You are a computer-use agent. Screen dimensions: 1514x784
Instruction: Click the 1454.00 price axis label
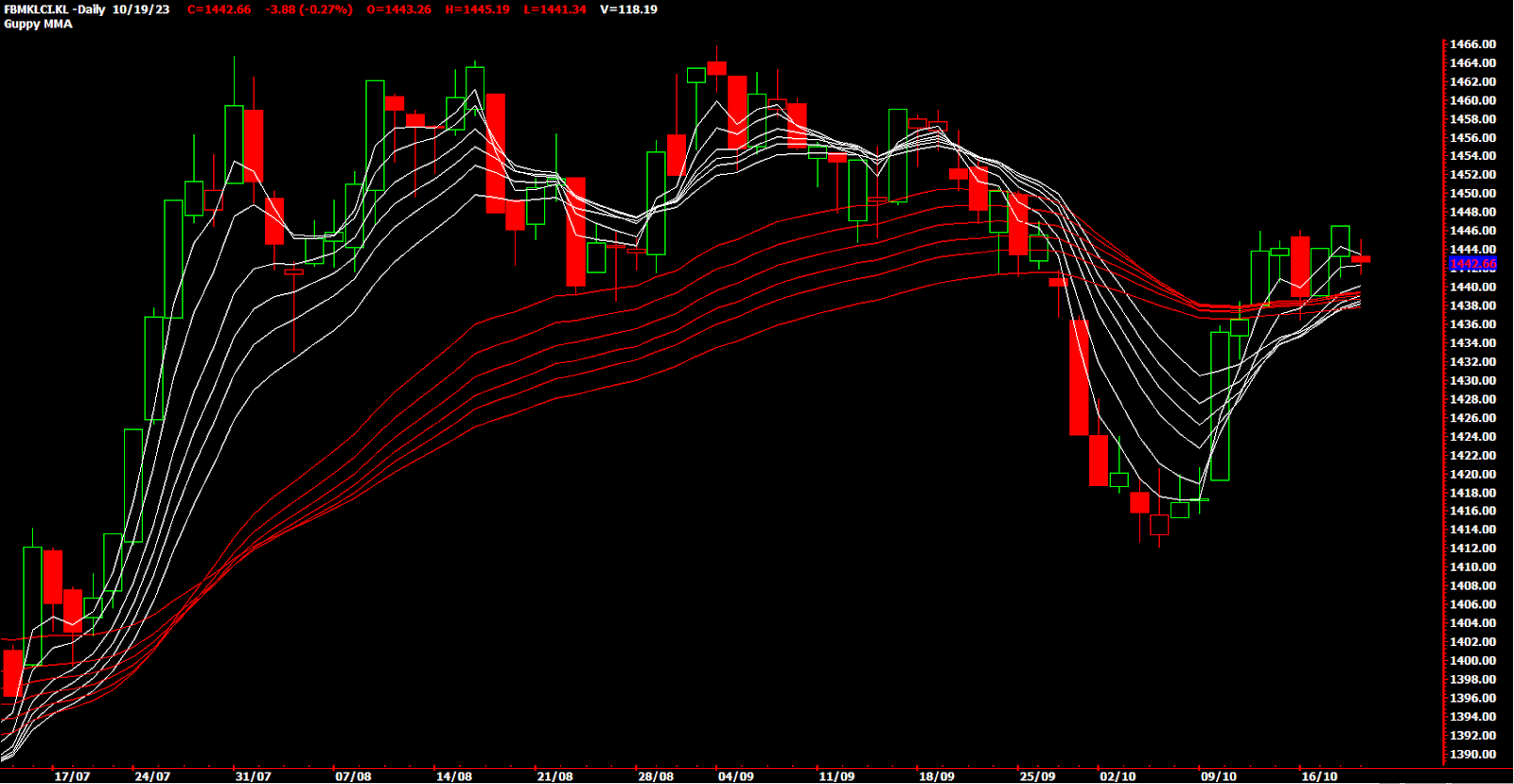(1472, 156)
